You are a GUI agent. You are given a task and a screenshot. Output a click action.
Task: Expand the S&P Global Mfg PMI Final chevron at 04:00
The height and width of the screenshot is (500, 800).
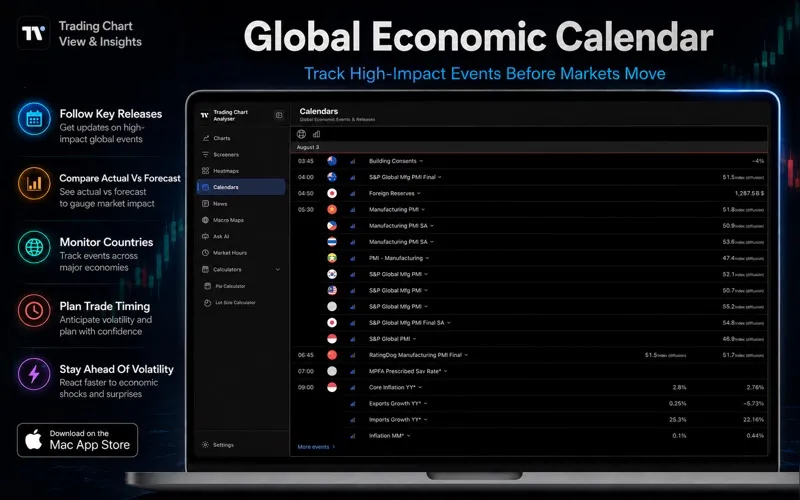pos(440,177)
